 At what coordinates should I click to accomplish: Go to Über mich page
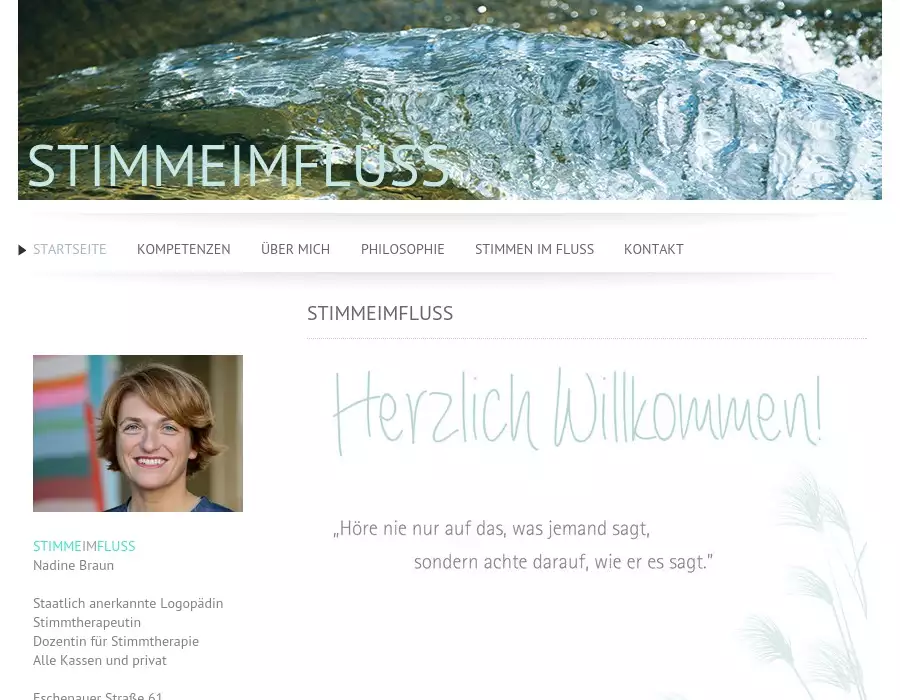[x=296, y=249]
